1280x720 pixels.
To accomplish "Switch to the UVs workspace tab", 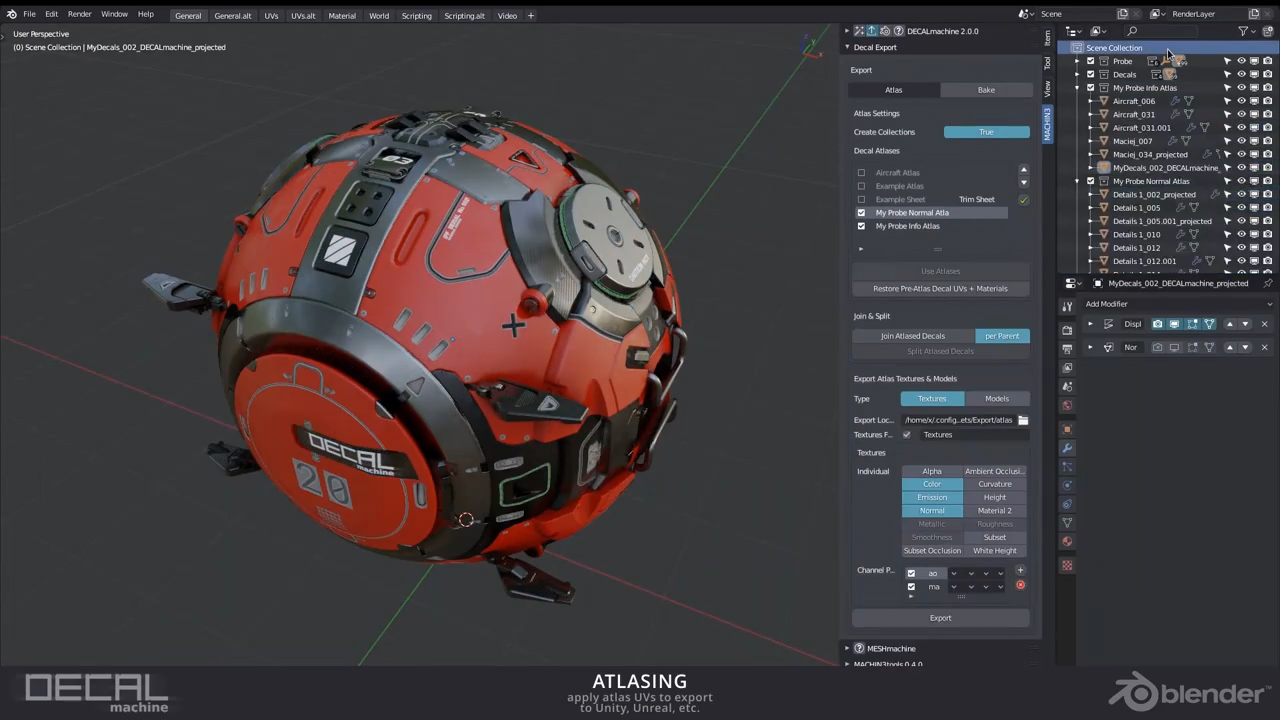I will click(271, 16).
